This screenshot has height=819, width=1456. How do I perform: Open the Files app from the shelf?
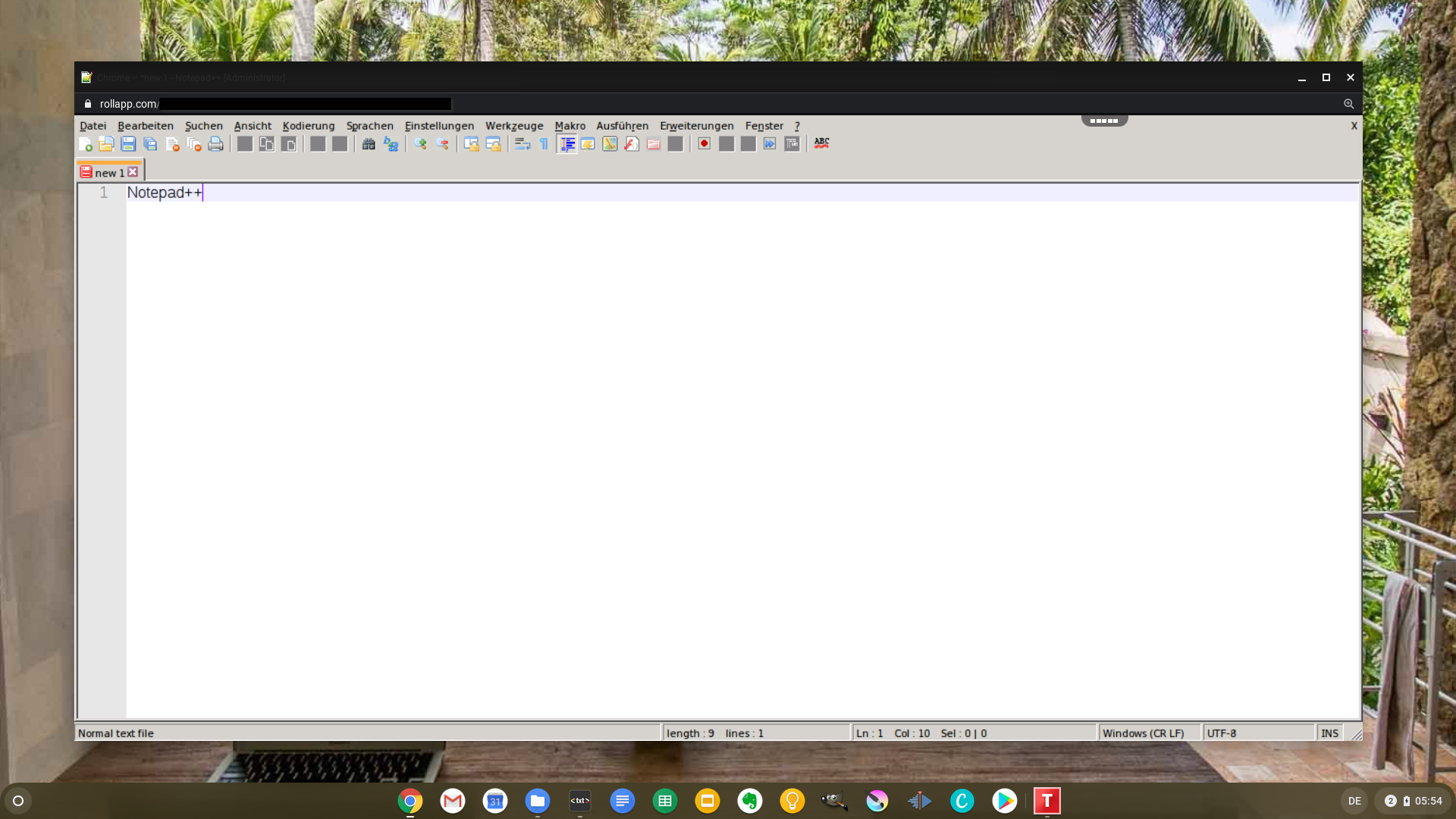pyautogui.click(x=538, y=801)
